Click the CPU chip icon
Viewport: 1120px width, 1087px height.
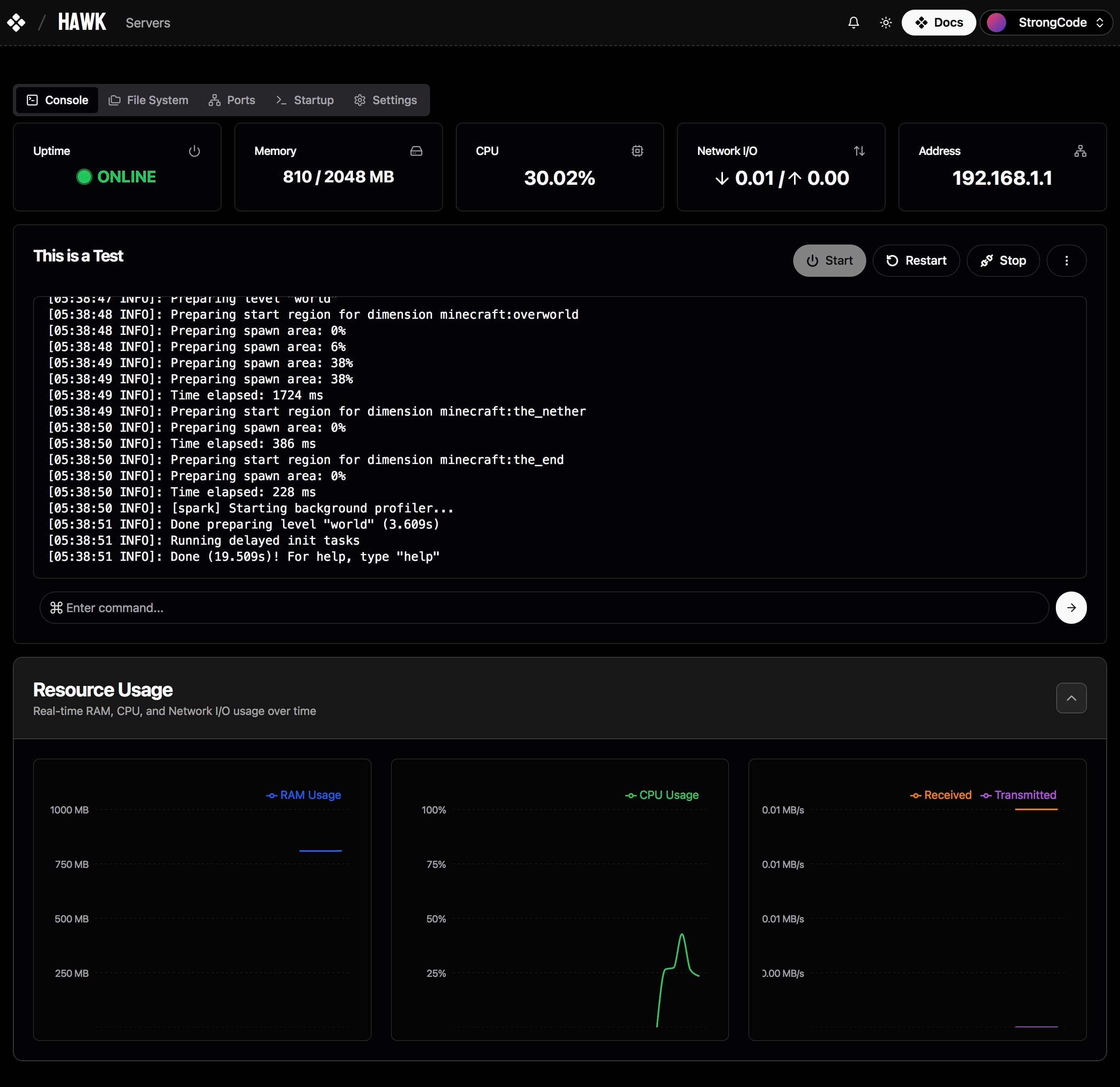pyautogui.click(x=637, y=151)
